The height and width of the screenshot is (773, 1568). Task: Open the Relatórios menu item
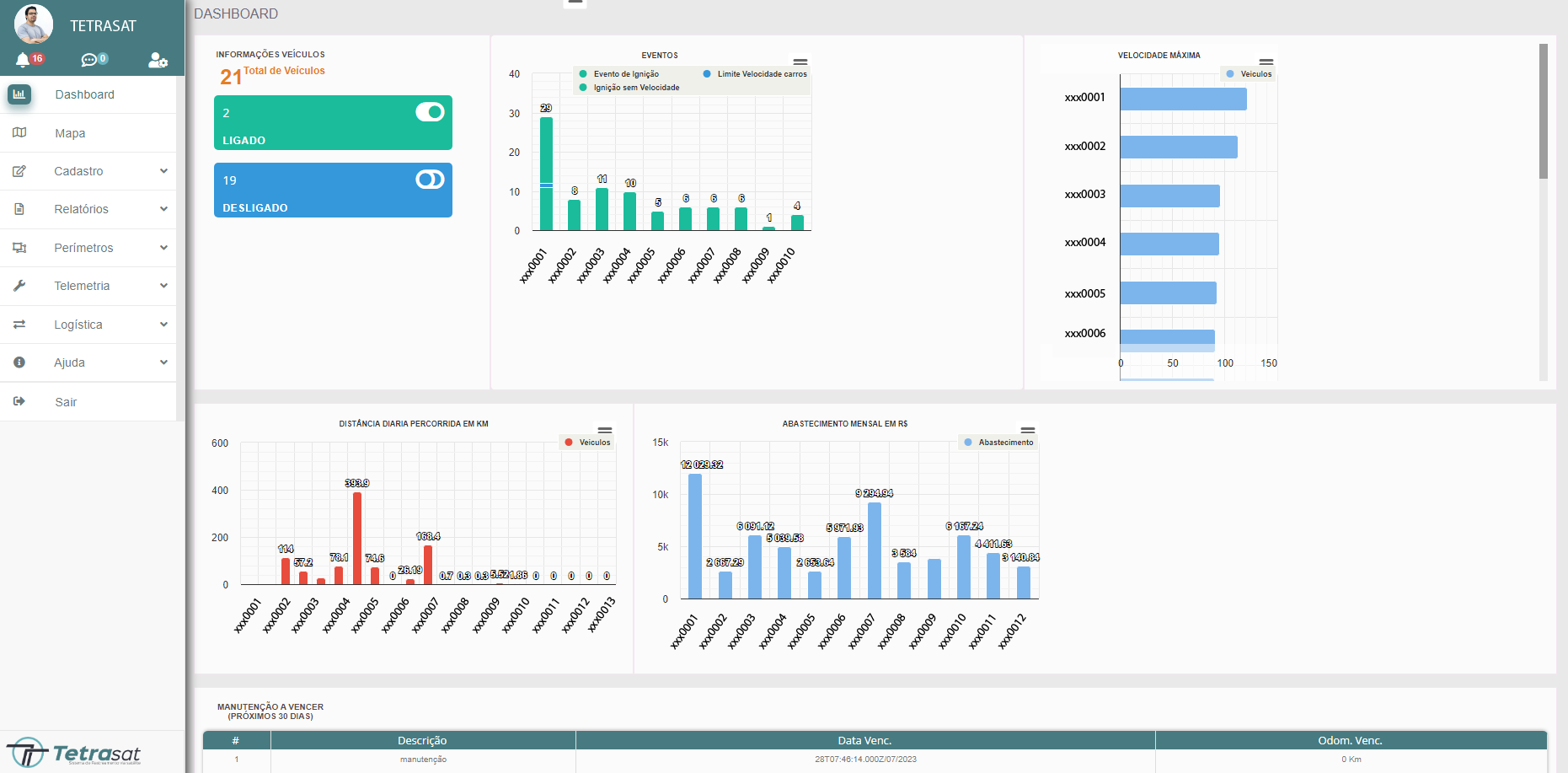(88, 209)
